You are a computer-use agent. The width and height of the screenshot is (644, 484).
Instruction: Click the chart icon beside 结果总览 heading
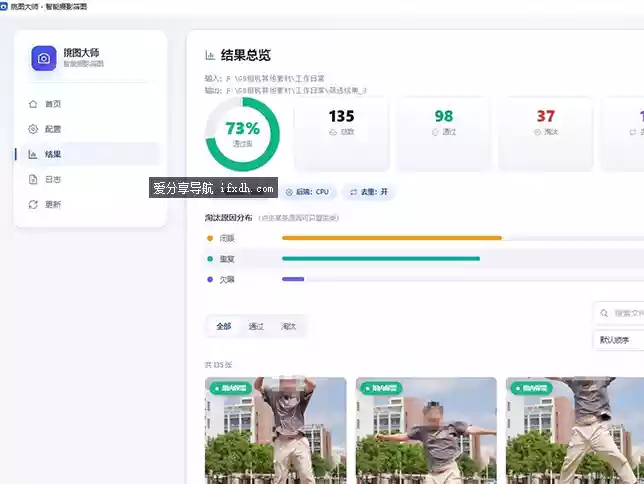pos(210,55)
